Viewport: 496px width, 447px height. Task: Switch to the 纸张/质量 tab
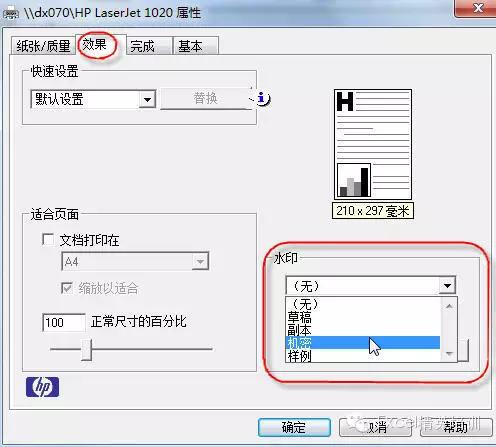click(x=43, y=46)
